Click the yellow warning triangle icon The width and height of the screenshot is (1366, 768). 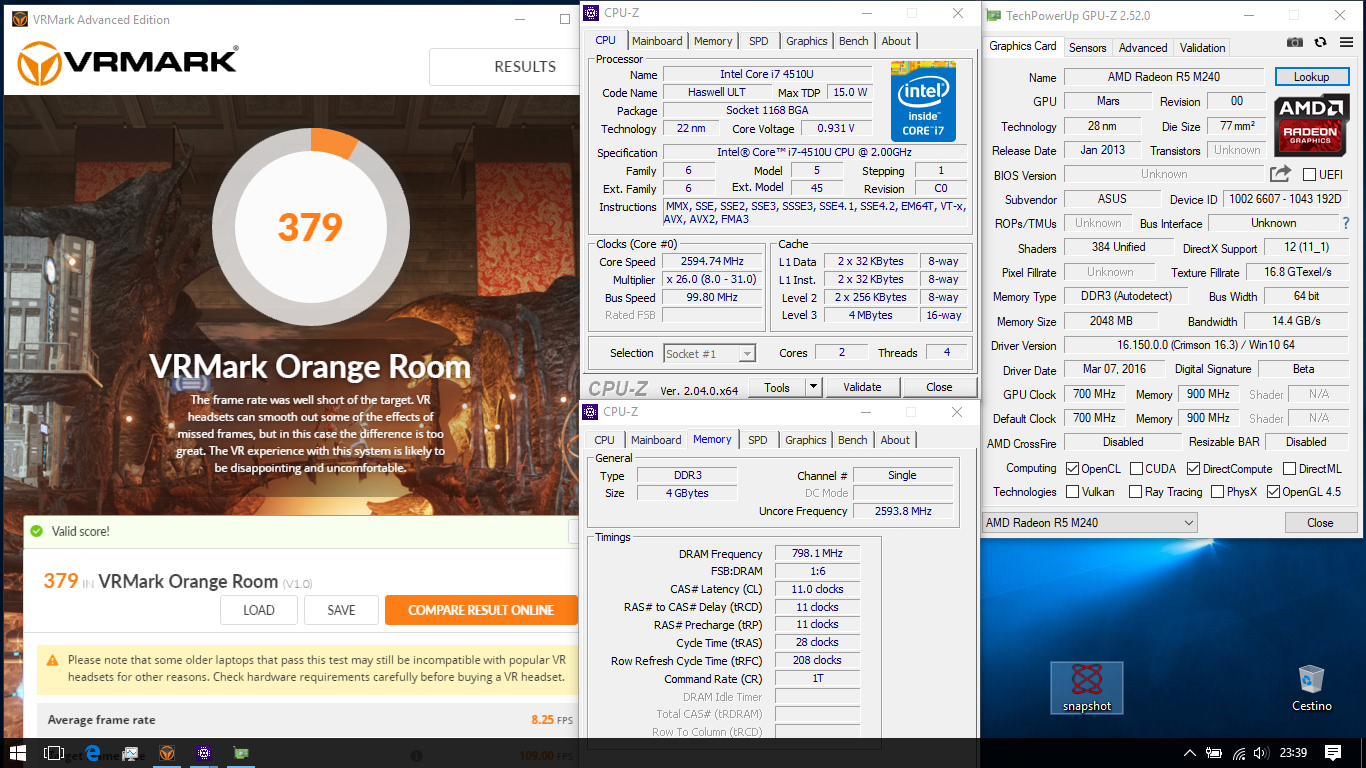pos(53,661)
